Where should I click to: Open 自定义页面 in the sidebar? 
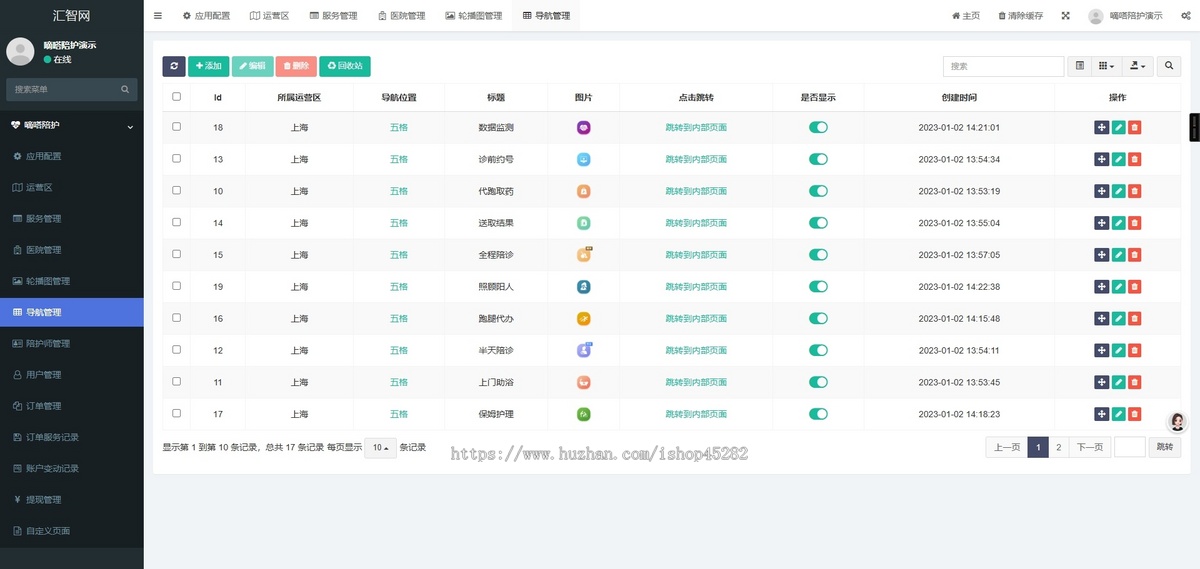tap(72, 531)
